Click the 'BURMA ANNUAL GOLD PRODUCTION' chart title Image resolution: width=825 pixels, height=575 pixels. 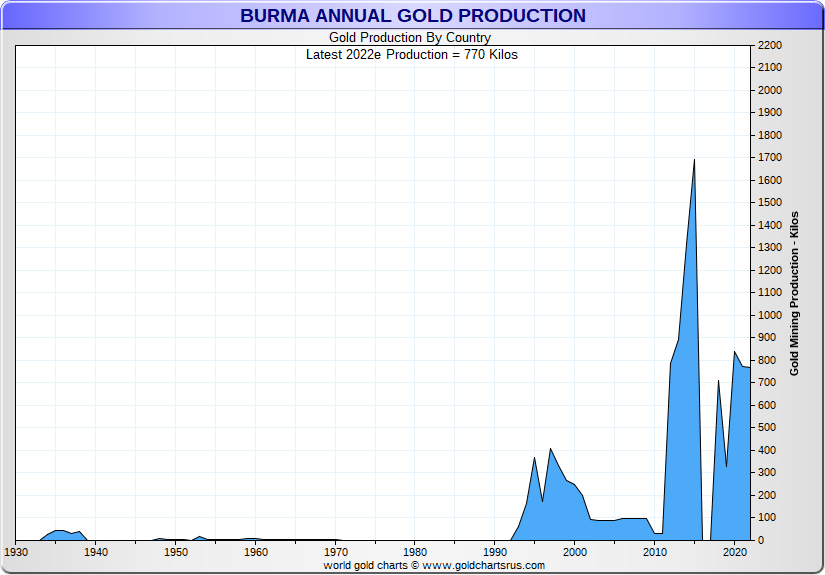[x=412, y=16]
